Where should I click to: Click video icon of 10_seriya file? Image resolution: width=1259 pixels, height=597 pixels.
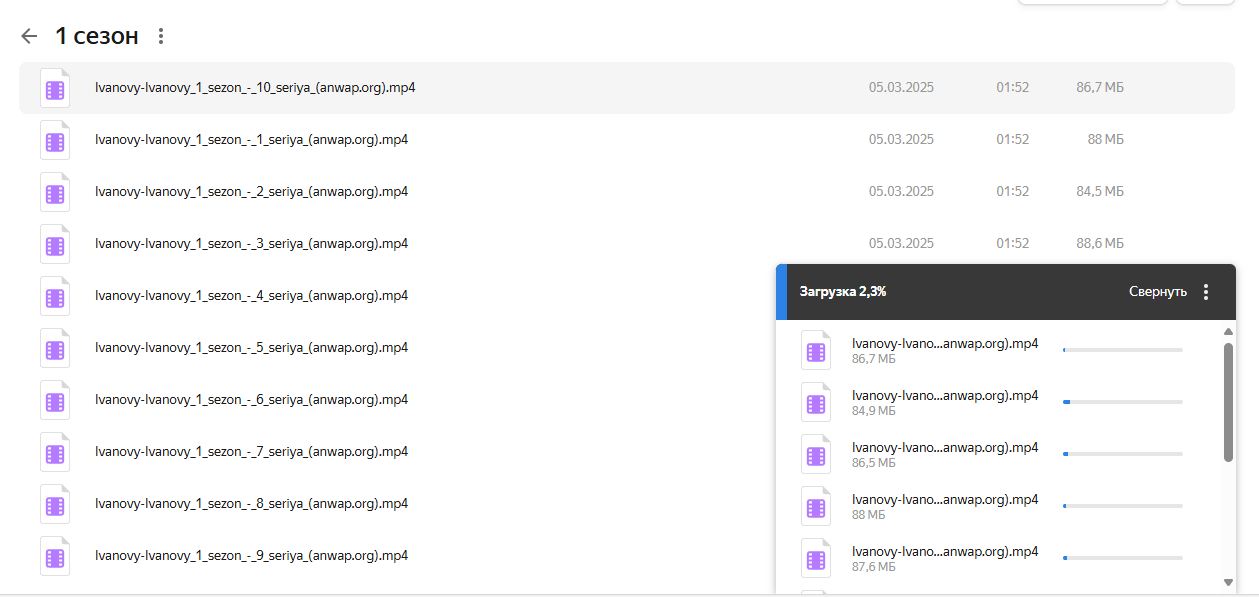55,88
